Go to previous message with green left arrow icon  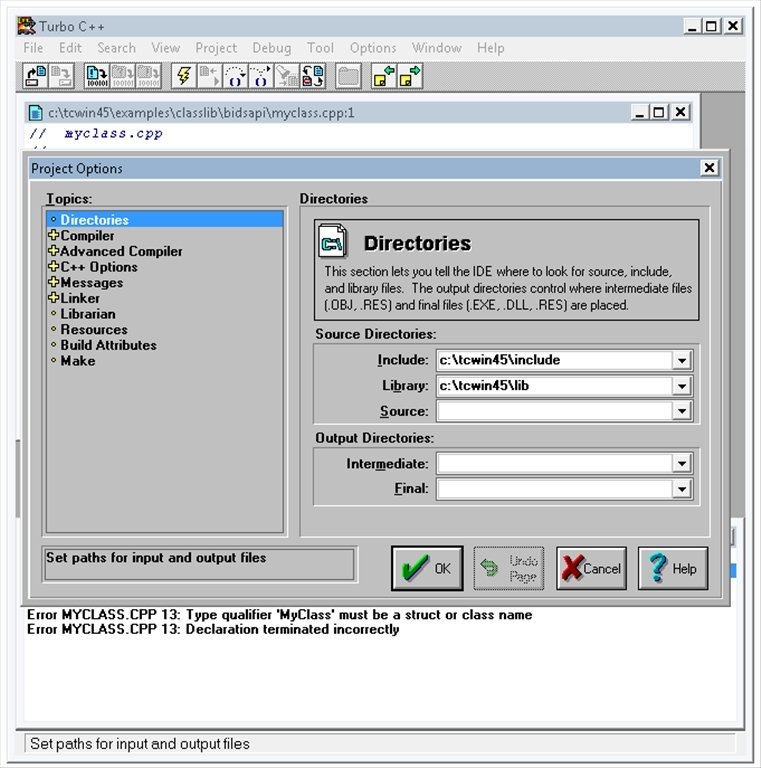[x=384, y=76]
